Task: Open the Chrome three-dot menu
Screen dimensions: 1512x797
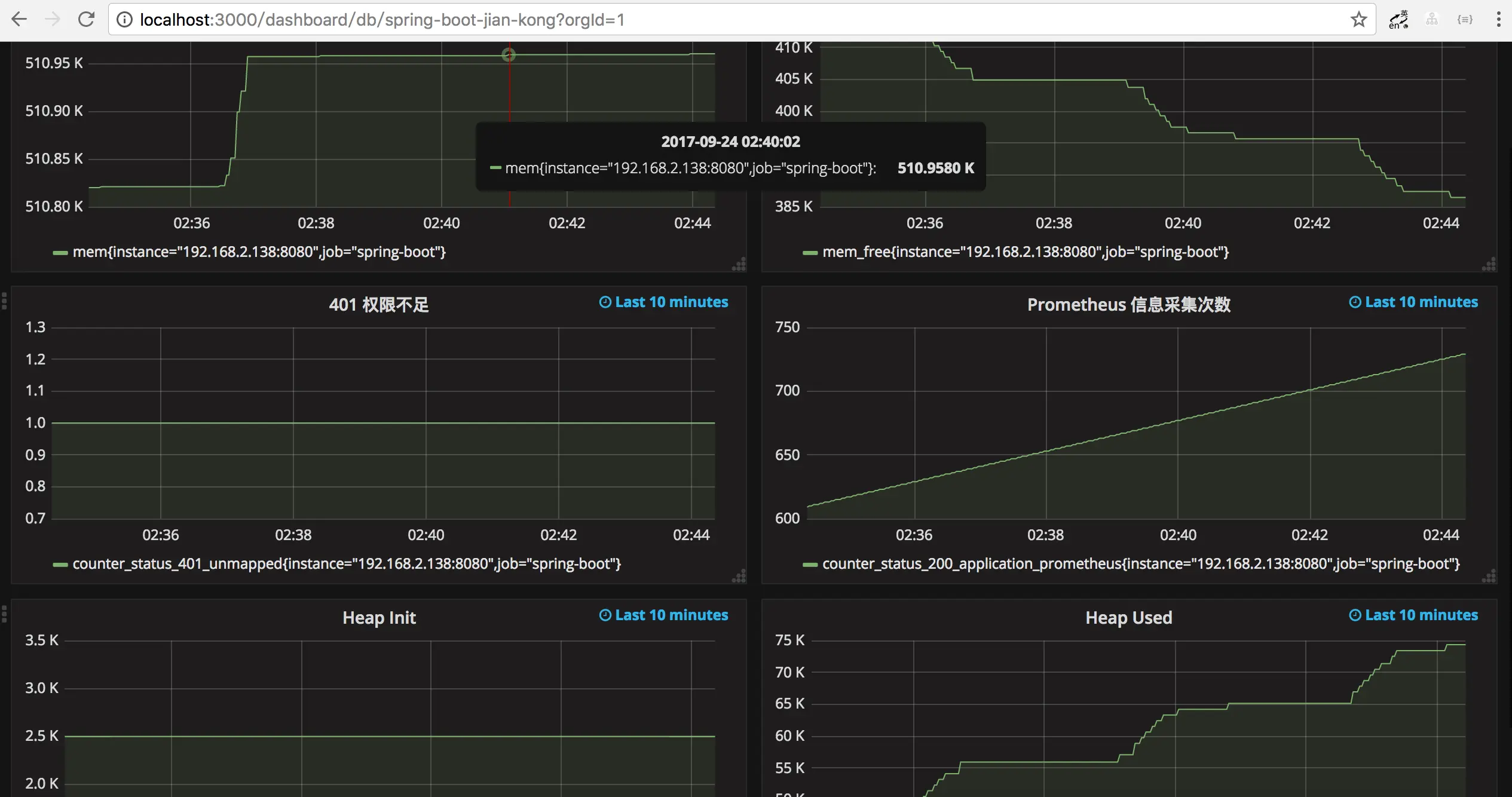Action: click(x=1498, y=20)
